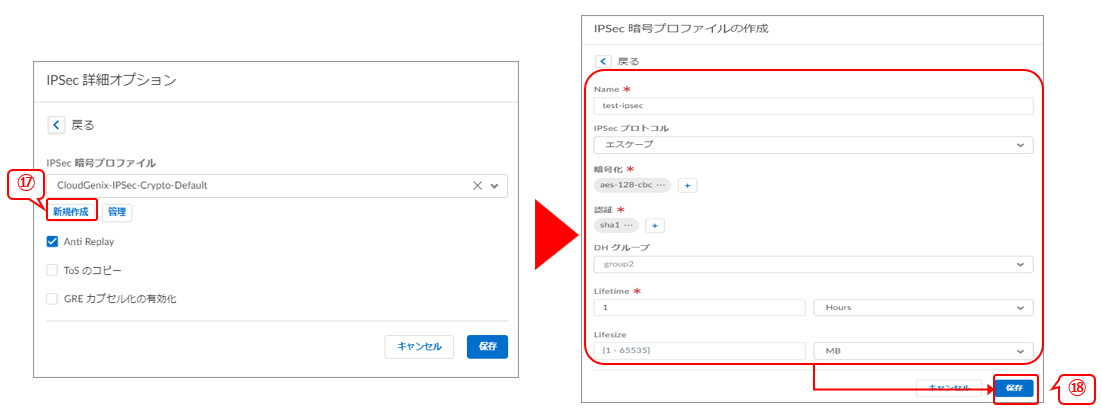
Task: Click the Name field containing test-ipsec
Action: coord(813,105)
